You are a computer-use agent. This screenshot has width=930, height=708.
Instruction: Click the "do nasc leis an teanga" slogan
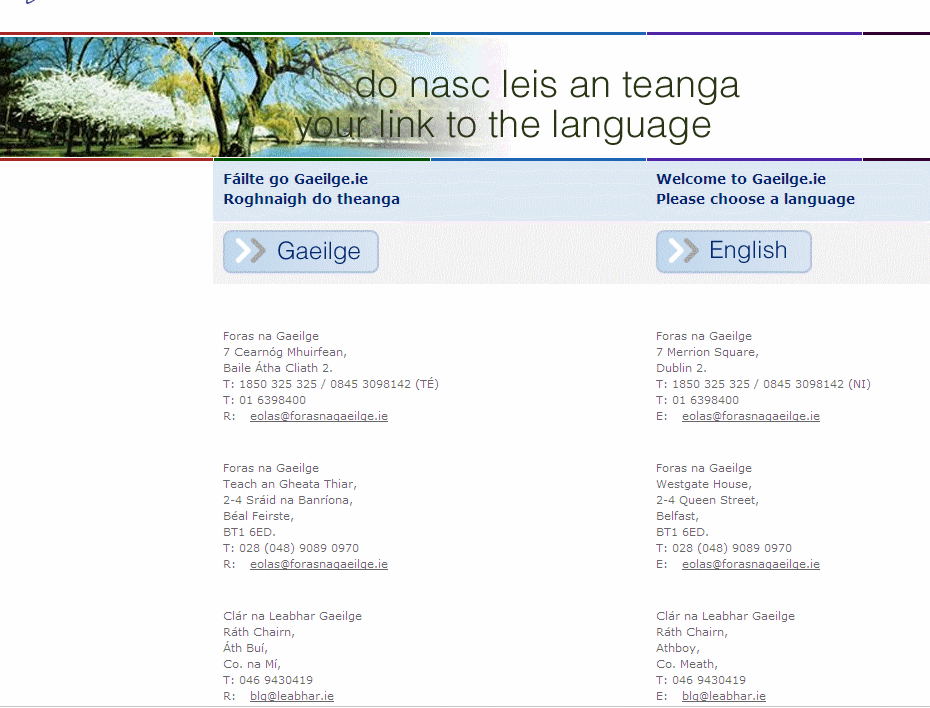coord(547,85)
